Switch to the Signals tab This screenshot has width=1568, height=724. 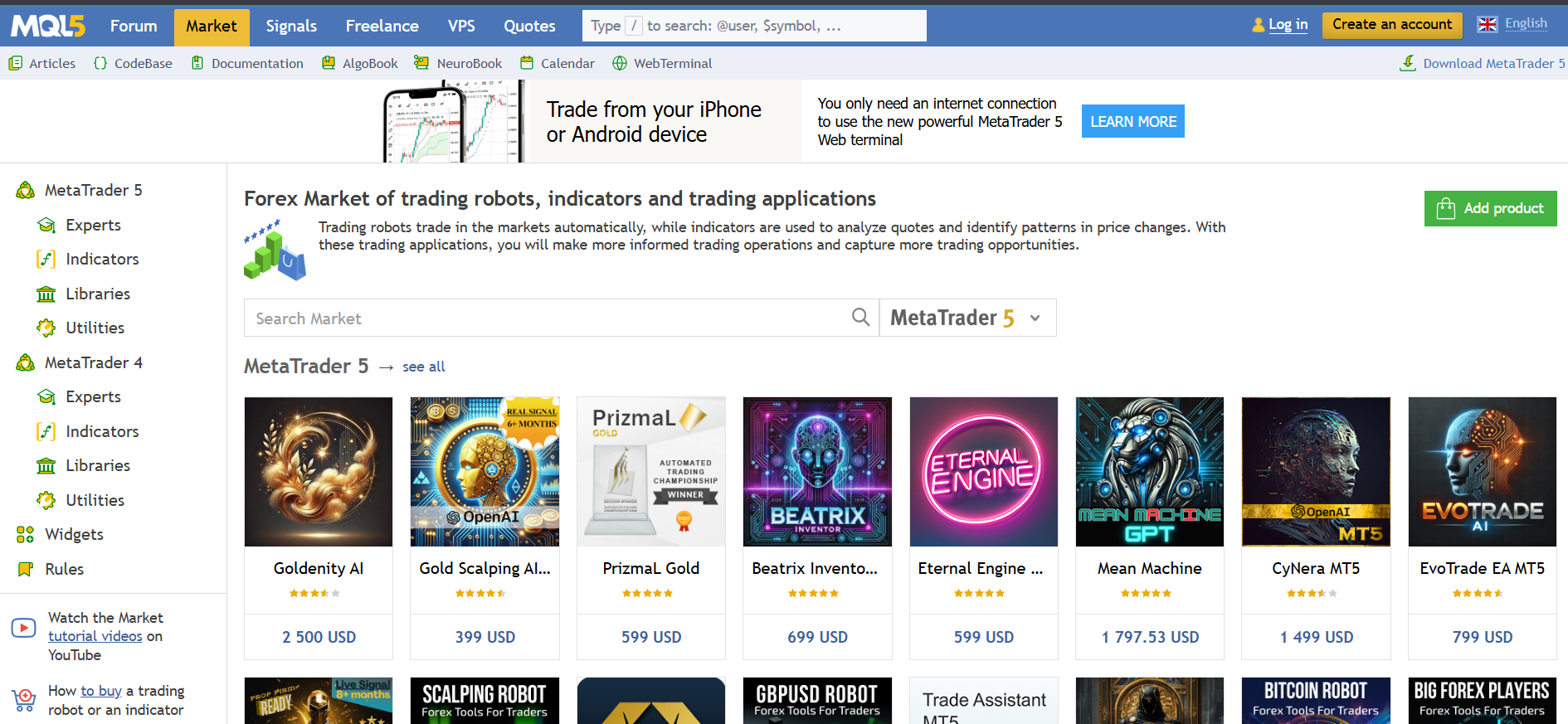coord(291,26)
